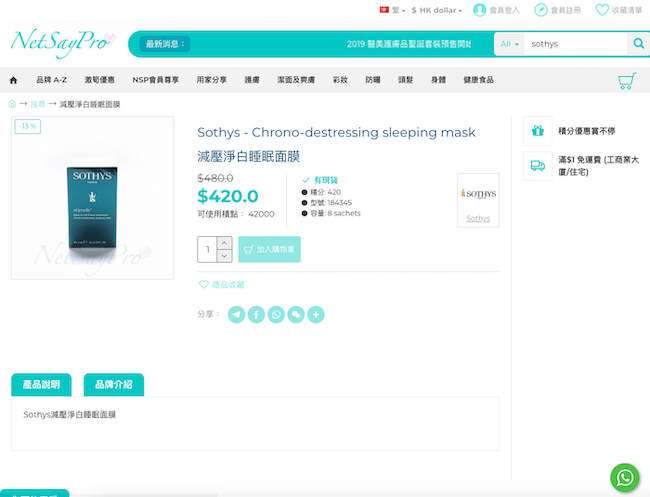
Task: Open the 彩妝 menu item
Action: pos(340,80)
